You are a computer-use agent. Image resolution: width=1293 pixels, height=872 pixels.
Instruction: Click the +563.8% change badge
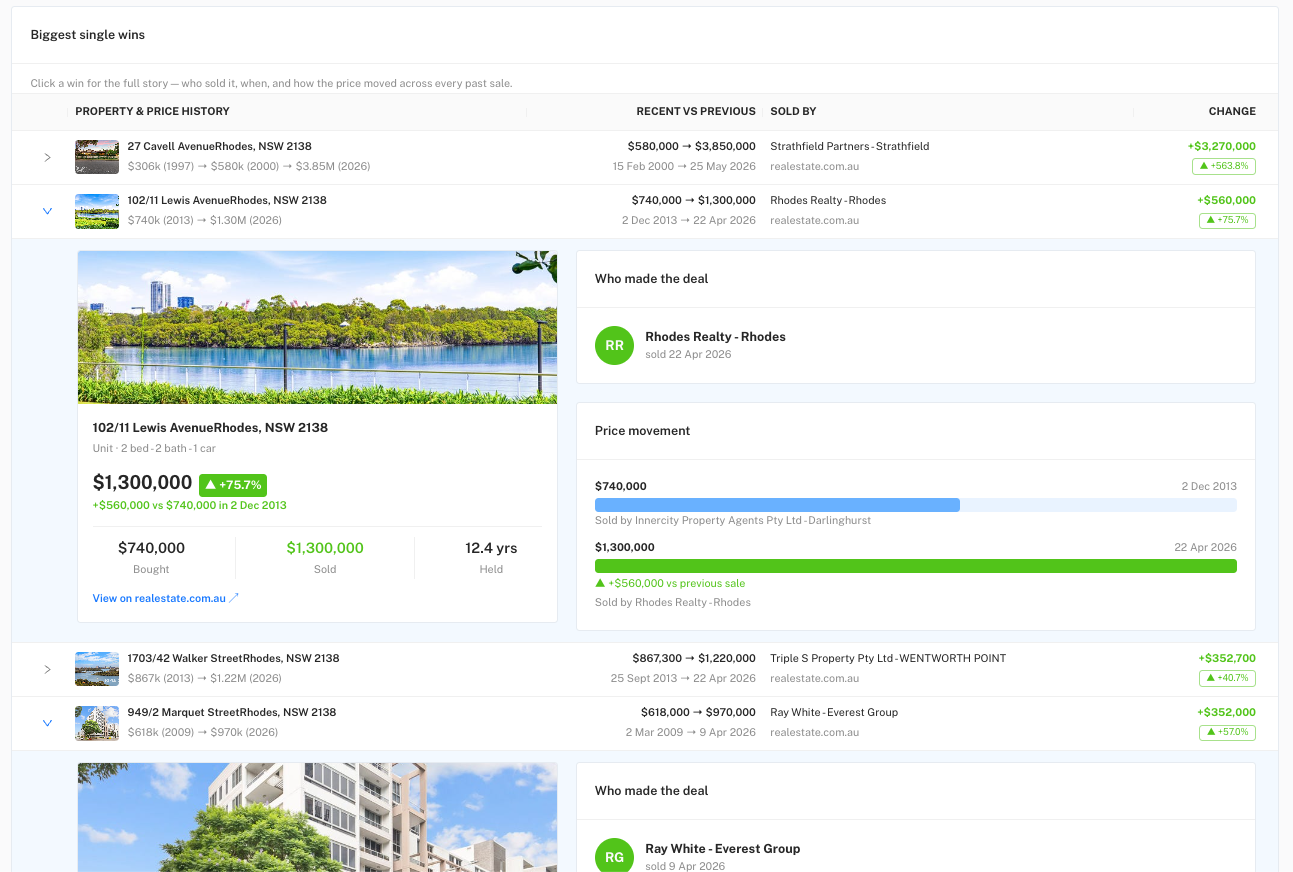click(x=1223, y=167)
